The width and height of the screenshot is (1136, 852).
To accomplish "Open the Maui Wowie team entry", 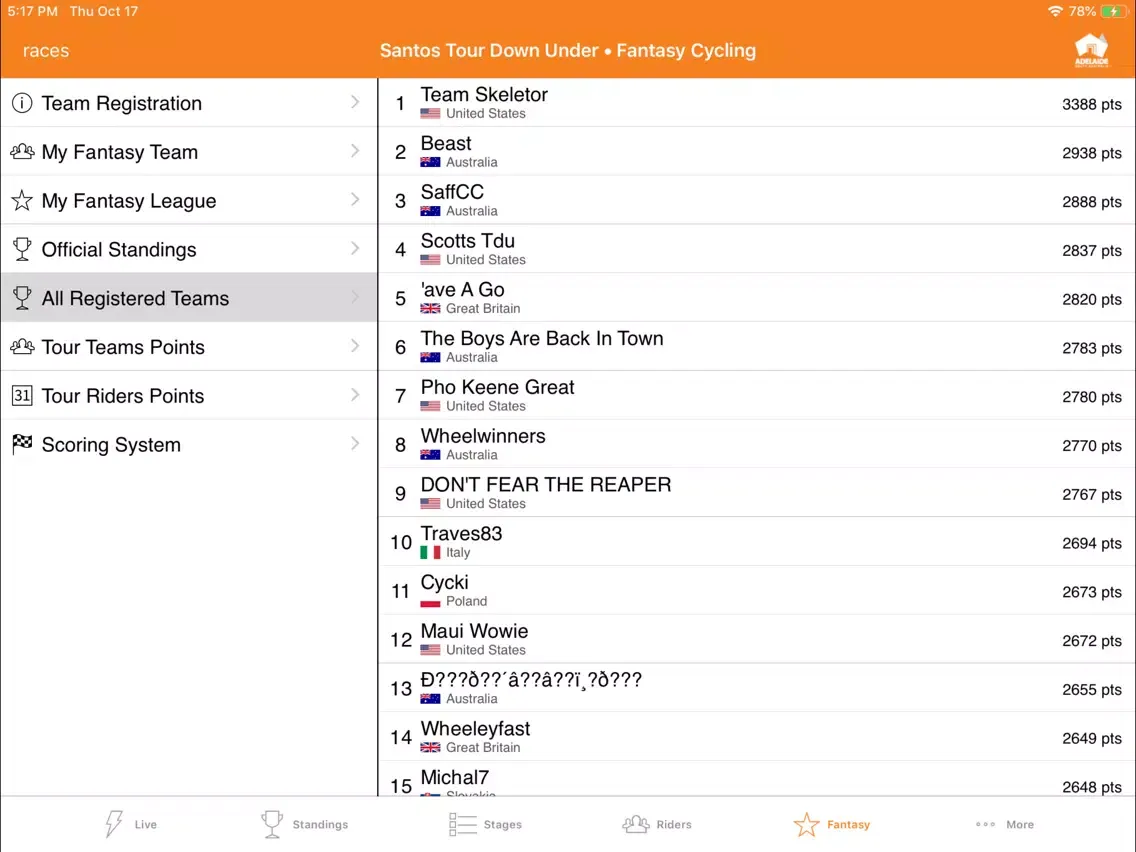I will pyautogui.click(x=756, y=639).
